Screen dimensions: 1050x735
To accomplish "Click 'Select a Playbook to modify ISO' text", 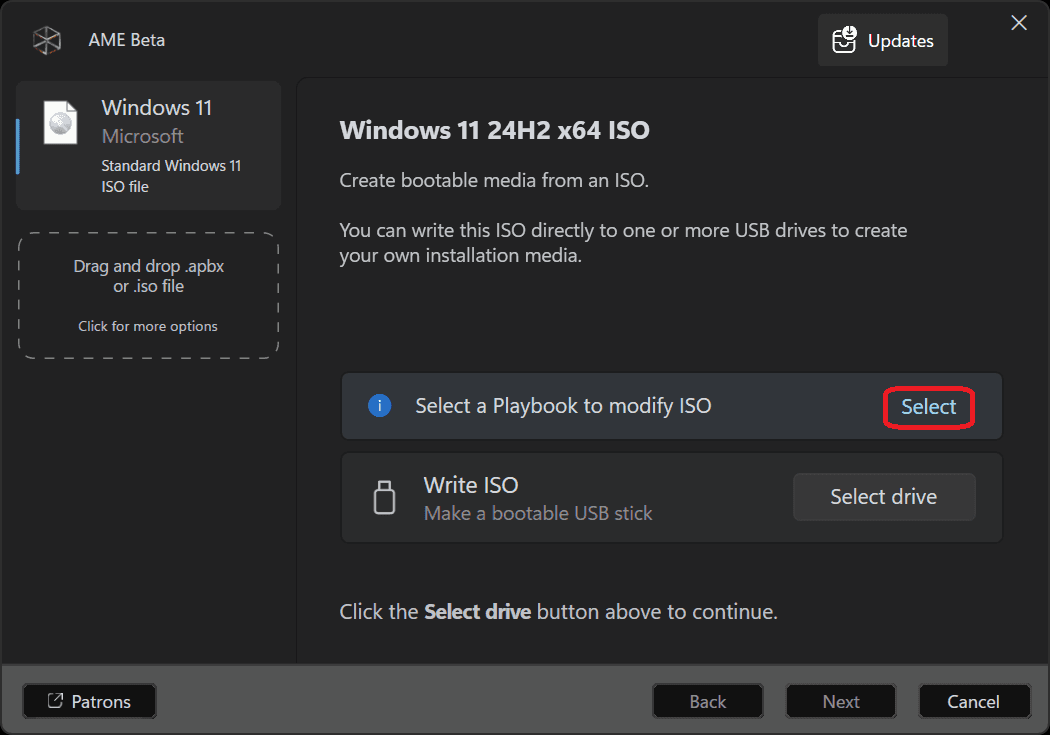I will [563, 406].
